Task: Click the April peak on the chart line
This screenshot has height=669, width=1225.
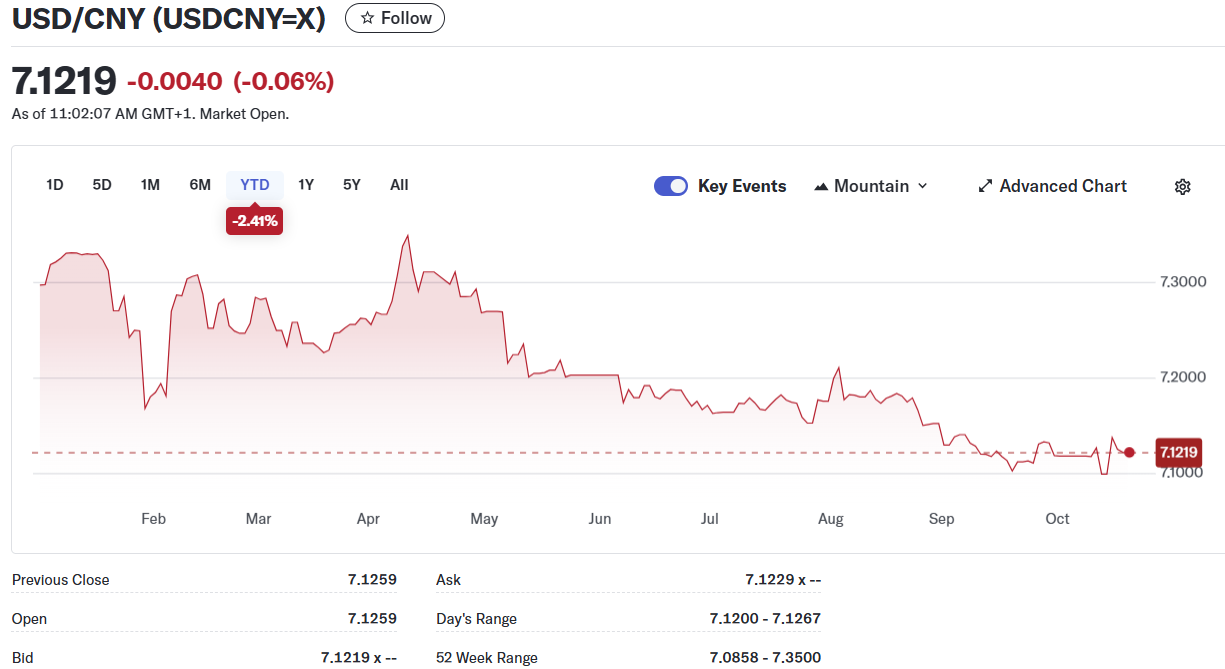Action: coord(407,237)
